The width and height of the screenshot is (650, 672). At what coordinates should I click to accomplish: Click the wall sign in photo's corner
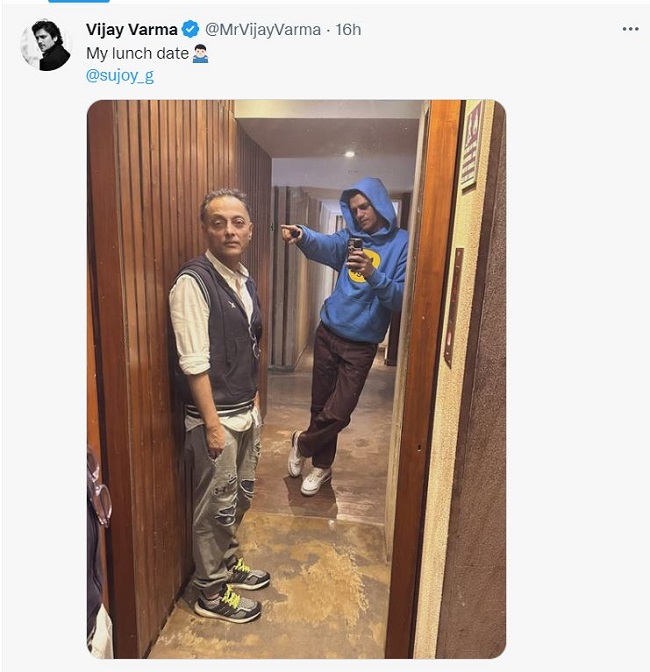click(x=471, y=146)
